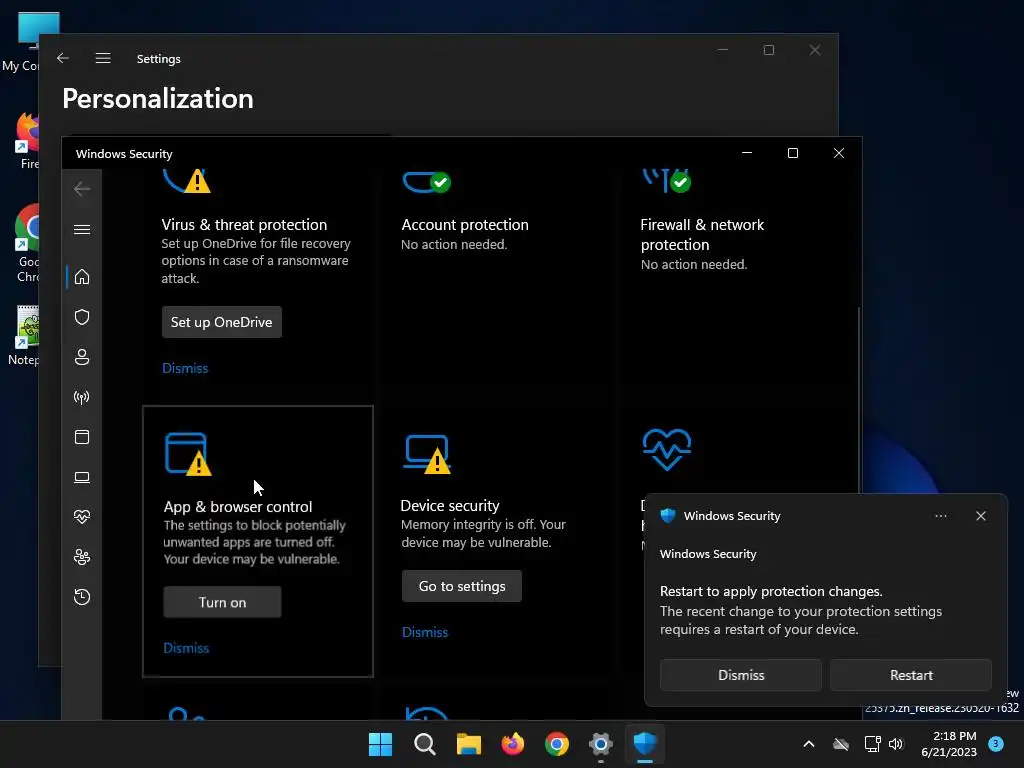The height and width of the screenshot is (768, 1024).
Task: Open Account protection person sidebar icon
Action: click(x=82, y=357)
